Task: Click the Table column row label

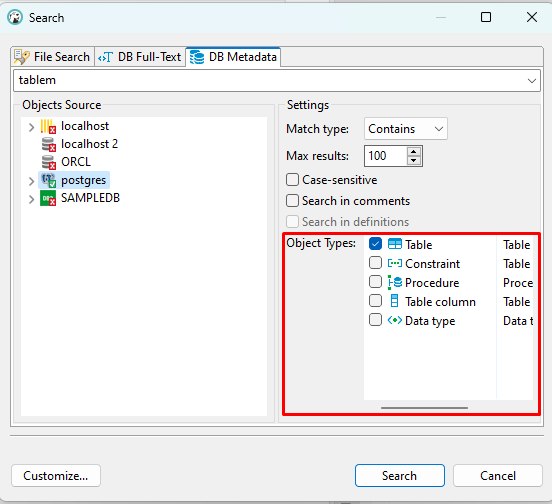Action: (440, 302)
